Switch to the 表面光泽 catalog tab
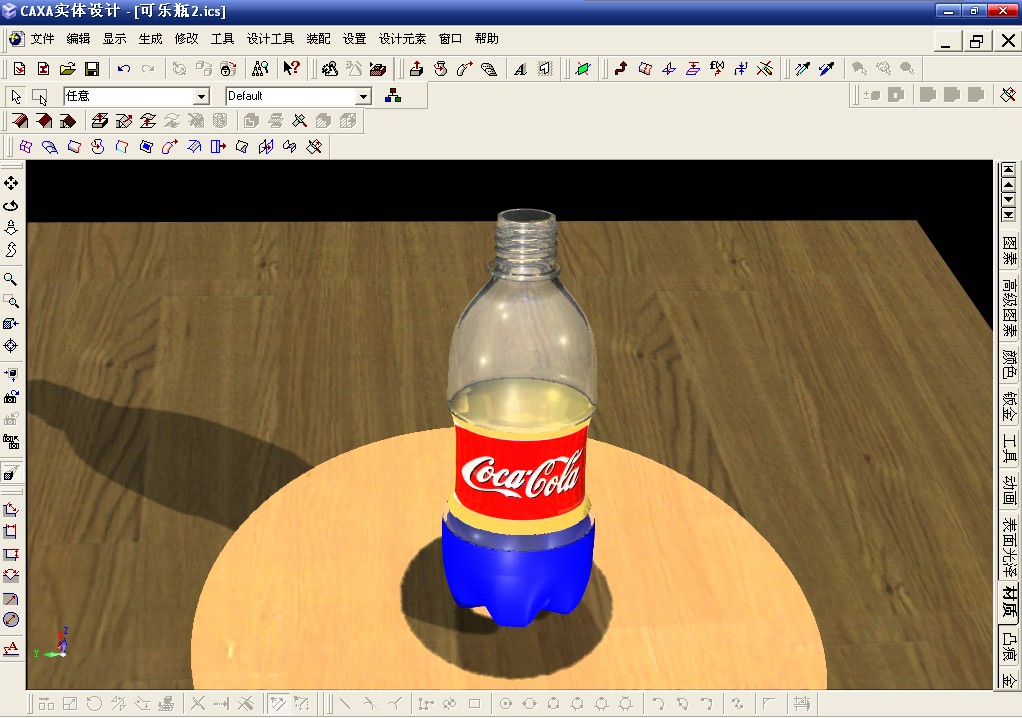1022x718 pixels. (1009, 546)
